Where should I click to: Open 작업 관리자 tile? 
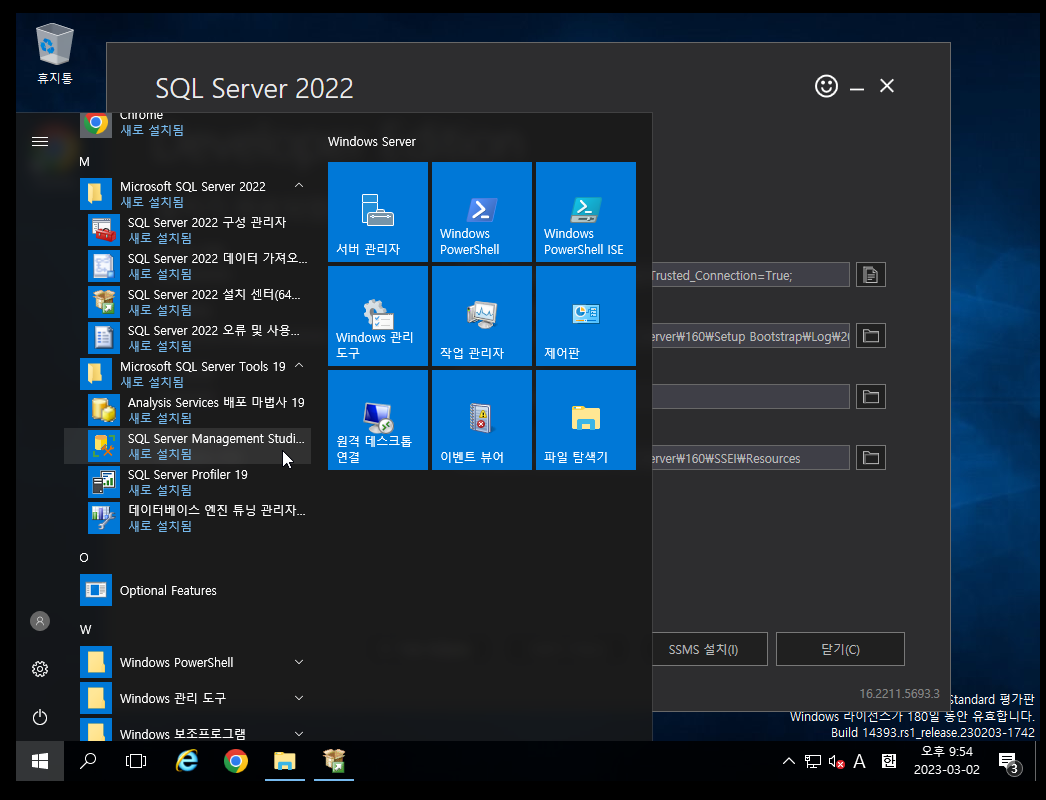482,316
